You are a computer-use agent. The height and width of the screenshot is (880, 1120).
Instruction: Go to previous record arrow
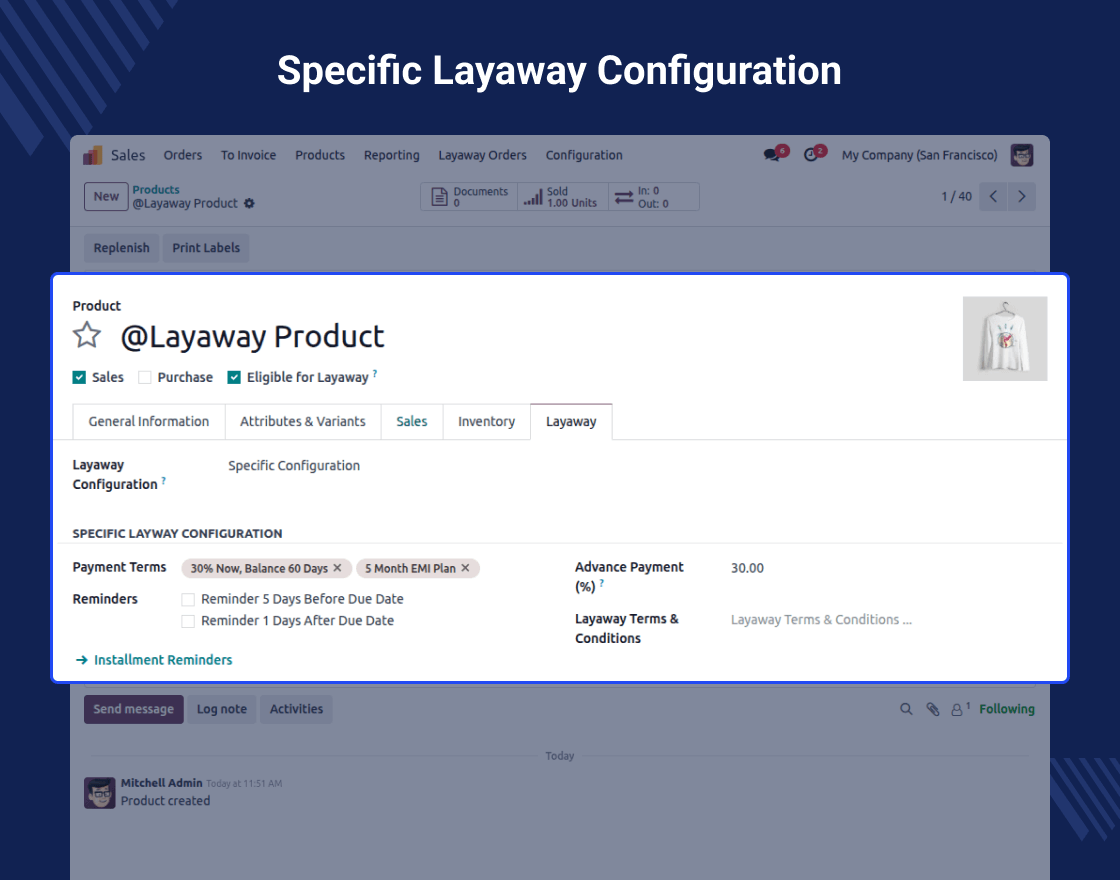(993, 196)
